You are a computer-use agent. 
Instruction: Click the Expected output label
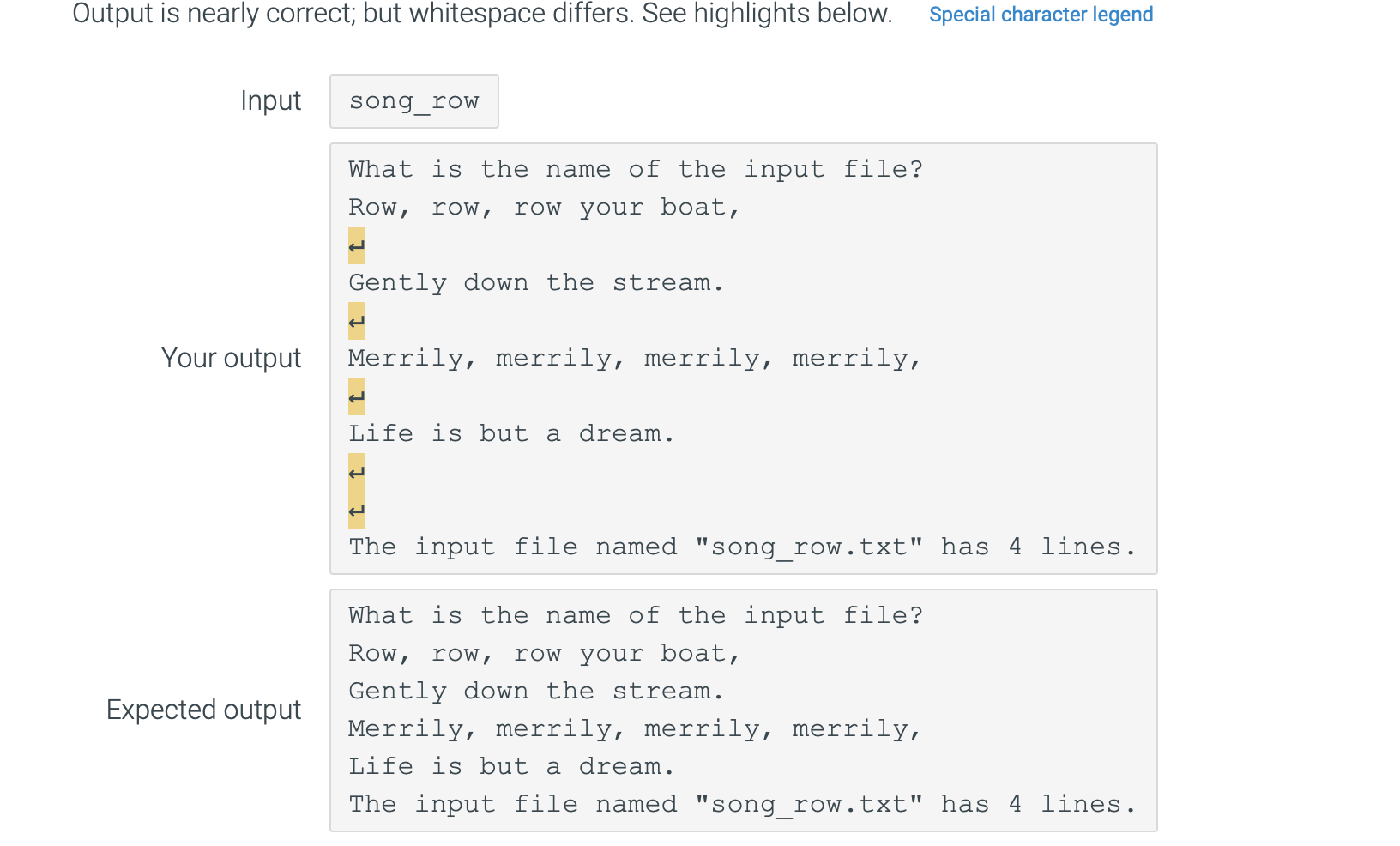(202, 710)
